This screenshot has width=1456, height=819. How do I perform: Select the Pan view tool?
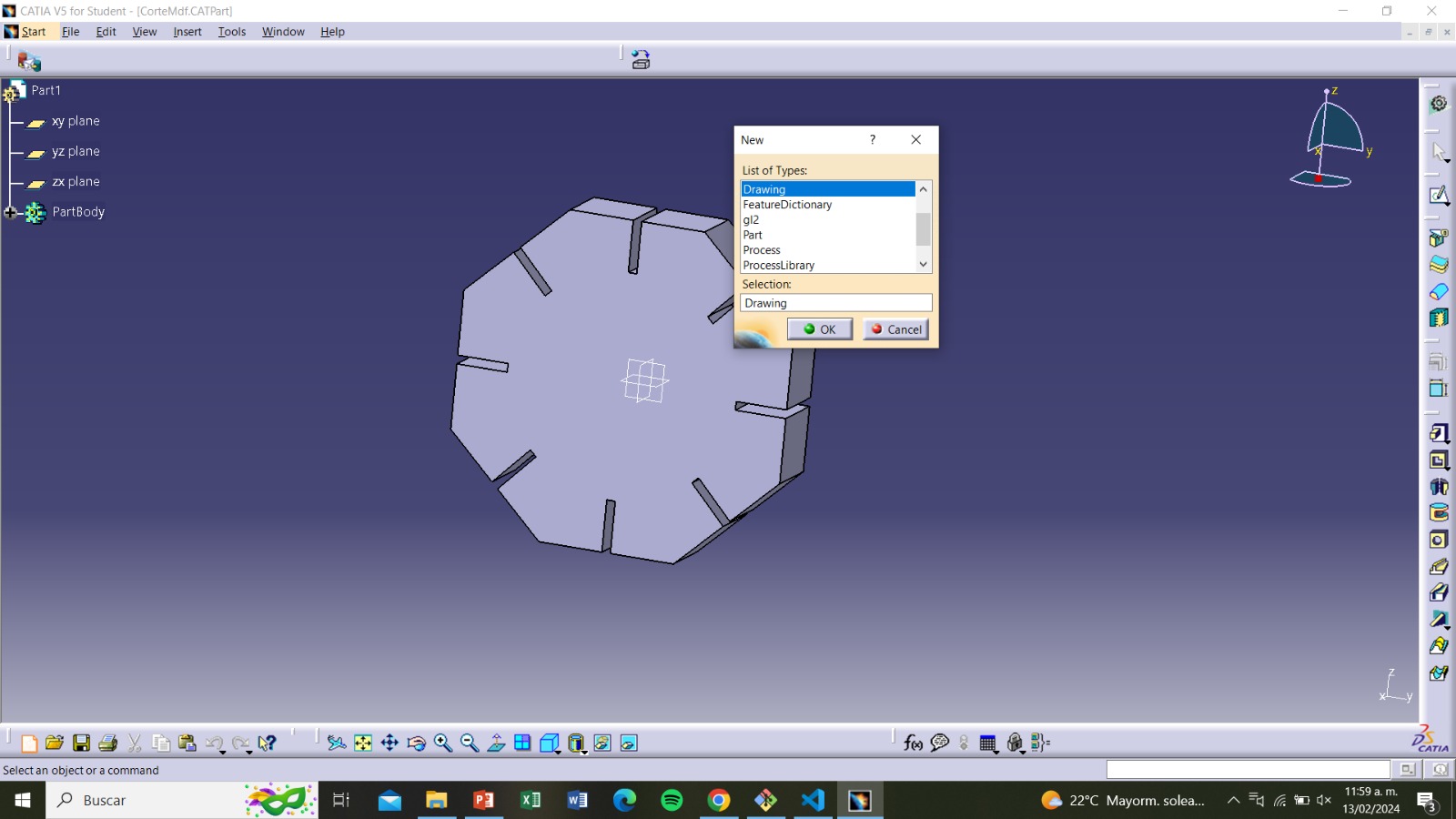pos(389,743)
